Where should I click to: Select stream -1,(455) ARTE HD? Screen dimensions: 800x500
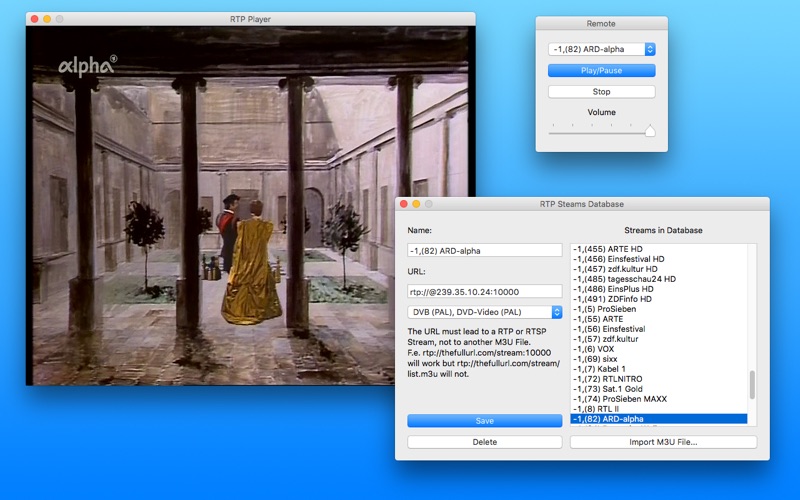[659, 249]
